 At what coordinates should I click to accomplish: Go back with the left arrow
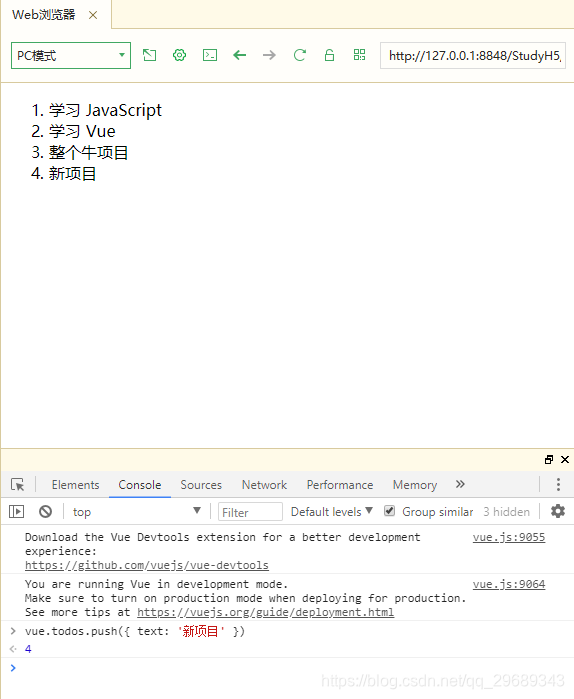(x=240, y=55)
